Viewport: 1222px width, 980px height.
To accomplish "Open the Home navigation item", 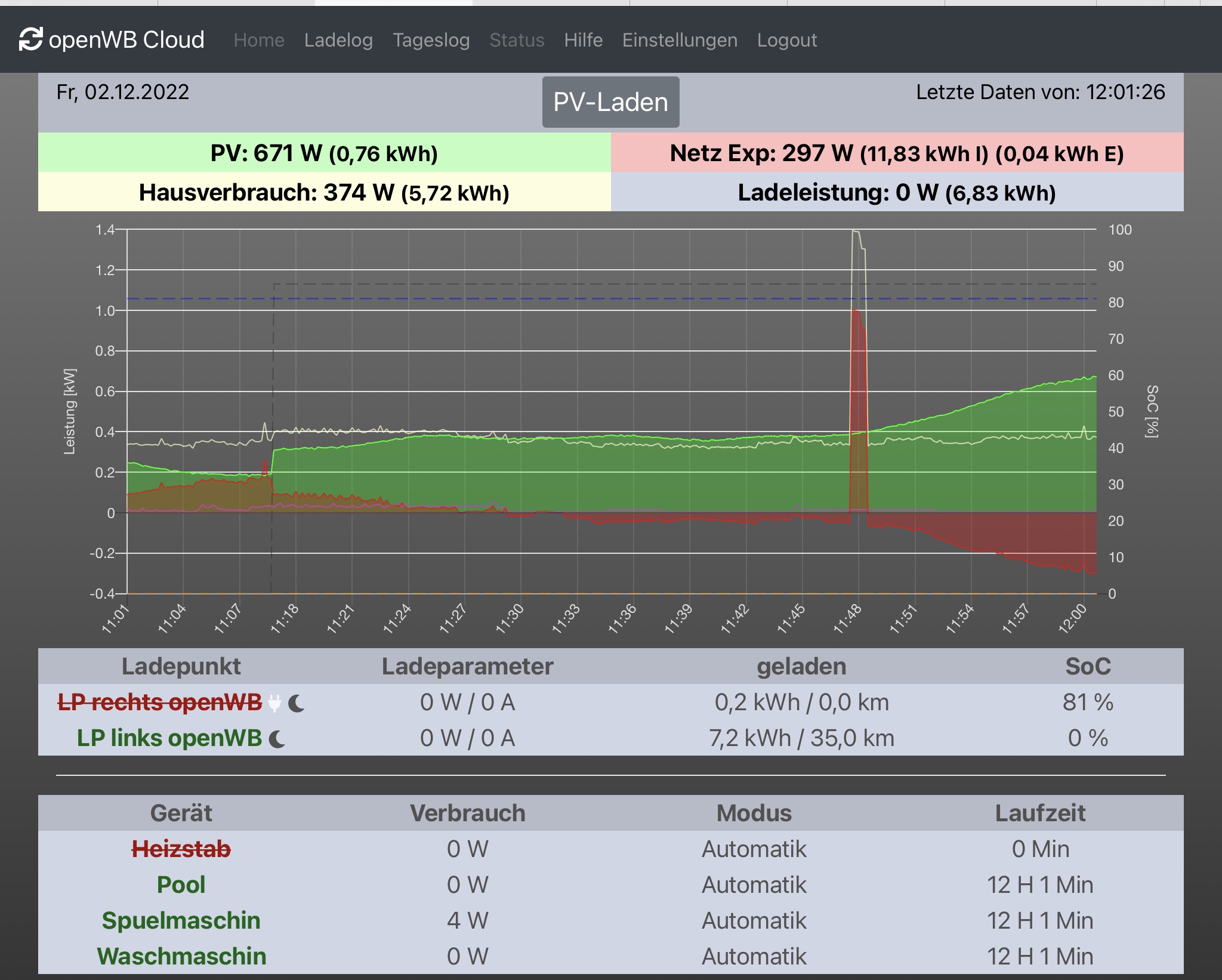I will pos(258,40).
